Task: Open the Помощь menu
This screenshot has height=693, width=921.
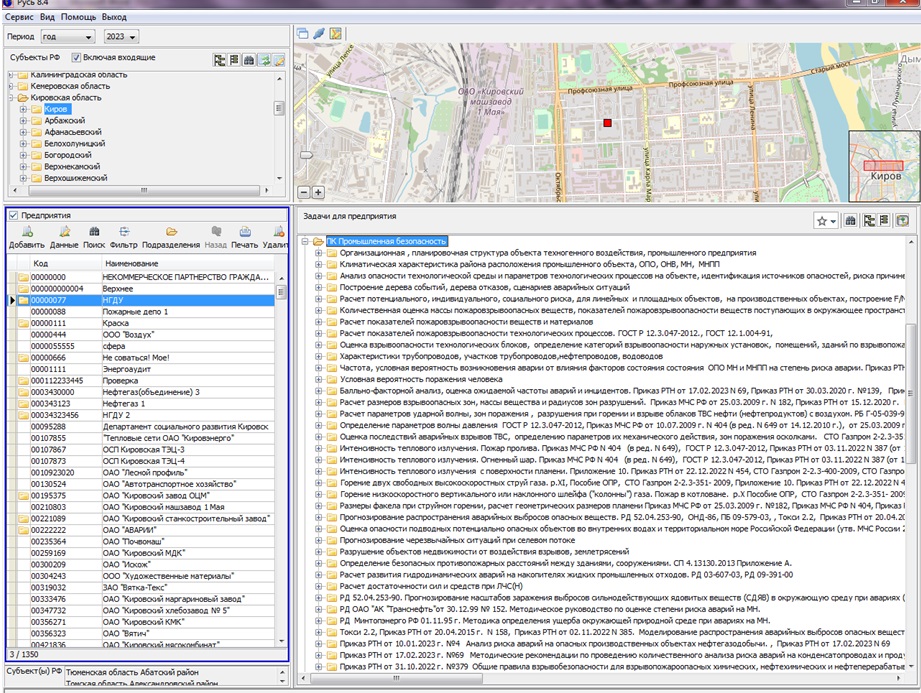Action: coord(78,18)
